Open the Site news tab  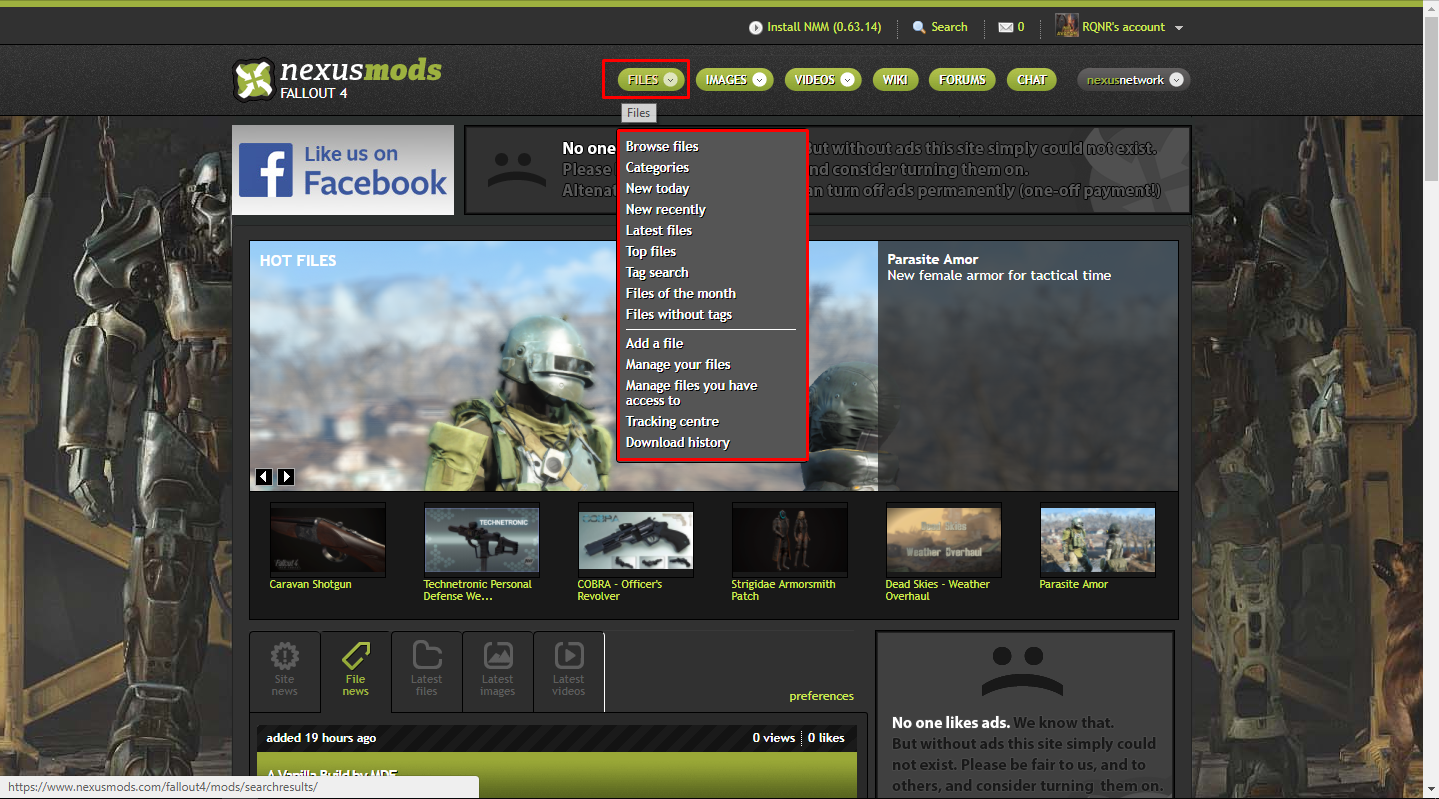pos(285,671)
